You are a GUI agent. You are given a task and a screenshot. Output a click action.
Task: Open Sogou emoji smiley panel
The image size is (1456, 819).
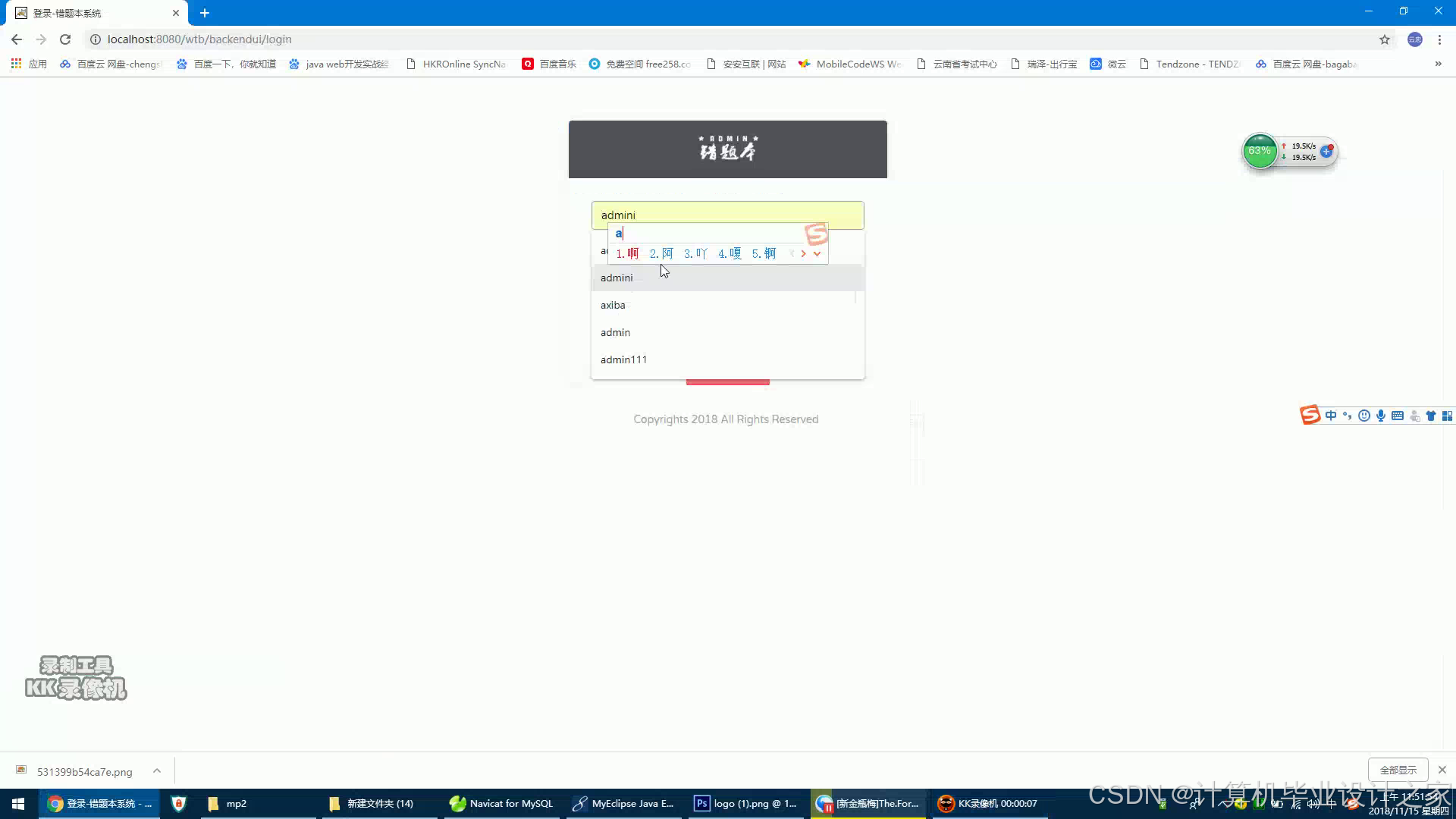pyautogui.click(x=1364, y=416)
